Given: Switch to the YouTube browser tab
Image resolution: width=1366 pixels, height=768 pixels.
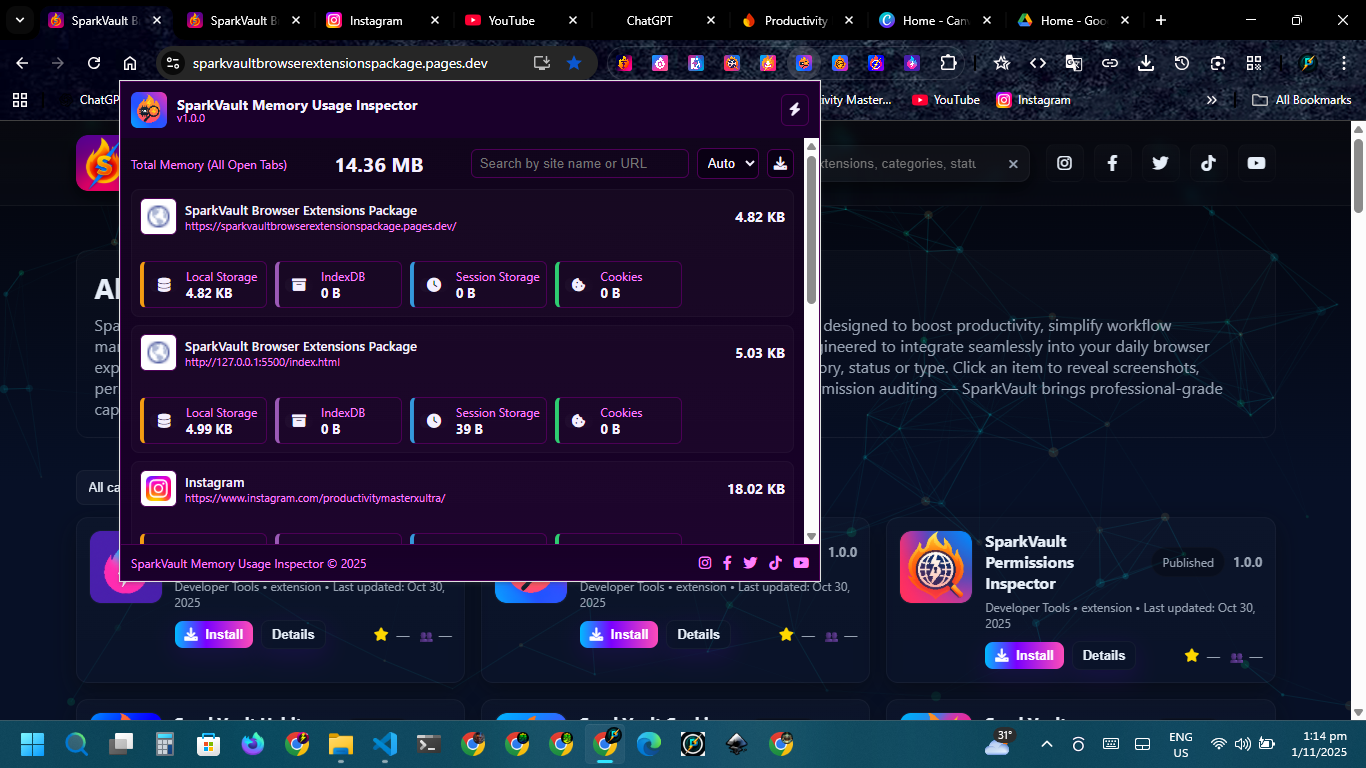Looking at the screenshot, I should [x=511, y=20].
